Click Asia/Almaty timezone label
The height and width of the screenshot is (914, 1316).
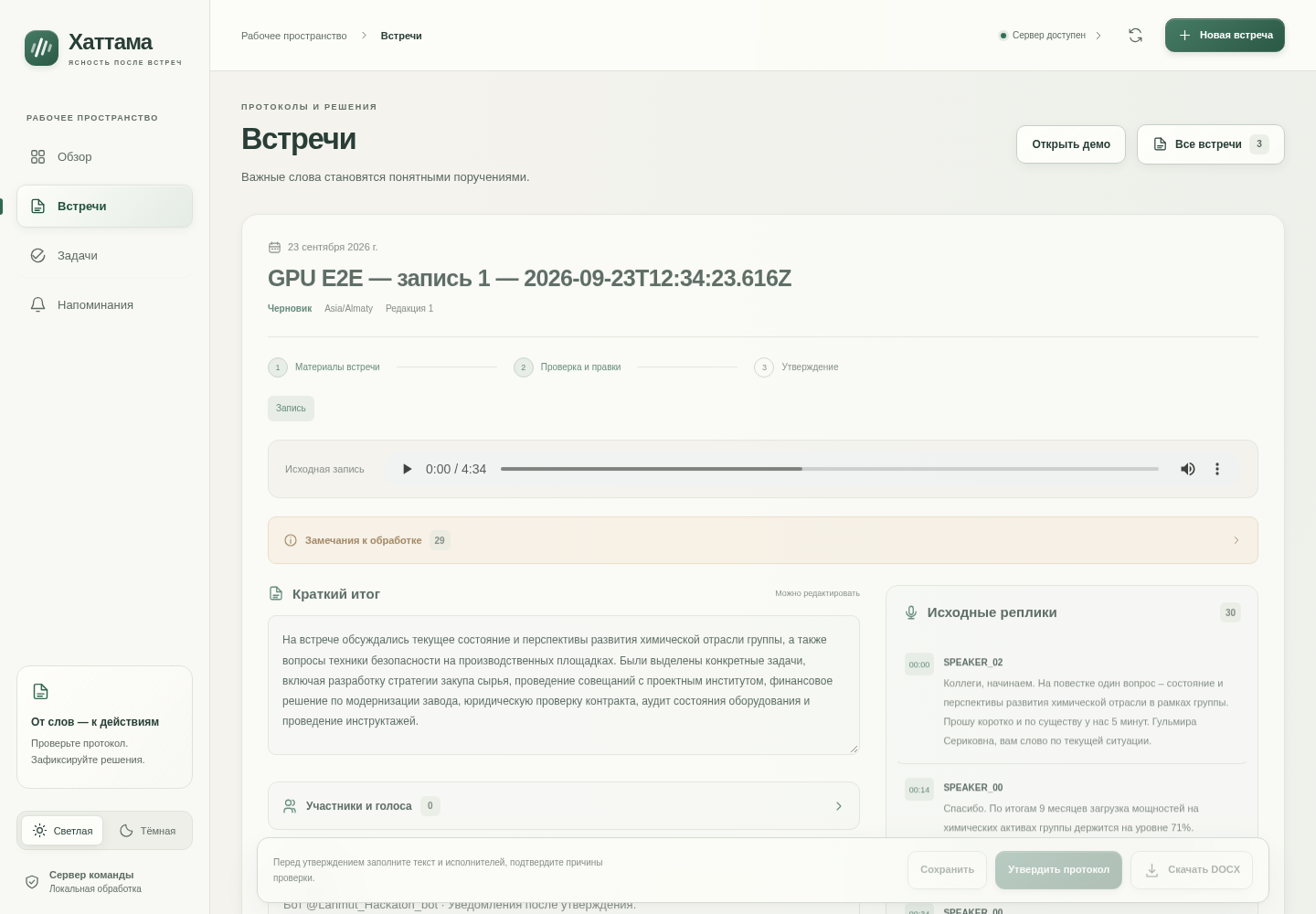(x=349, y=309)
